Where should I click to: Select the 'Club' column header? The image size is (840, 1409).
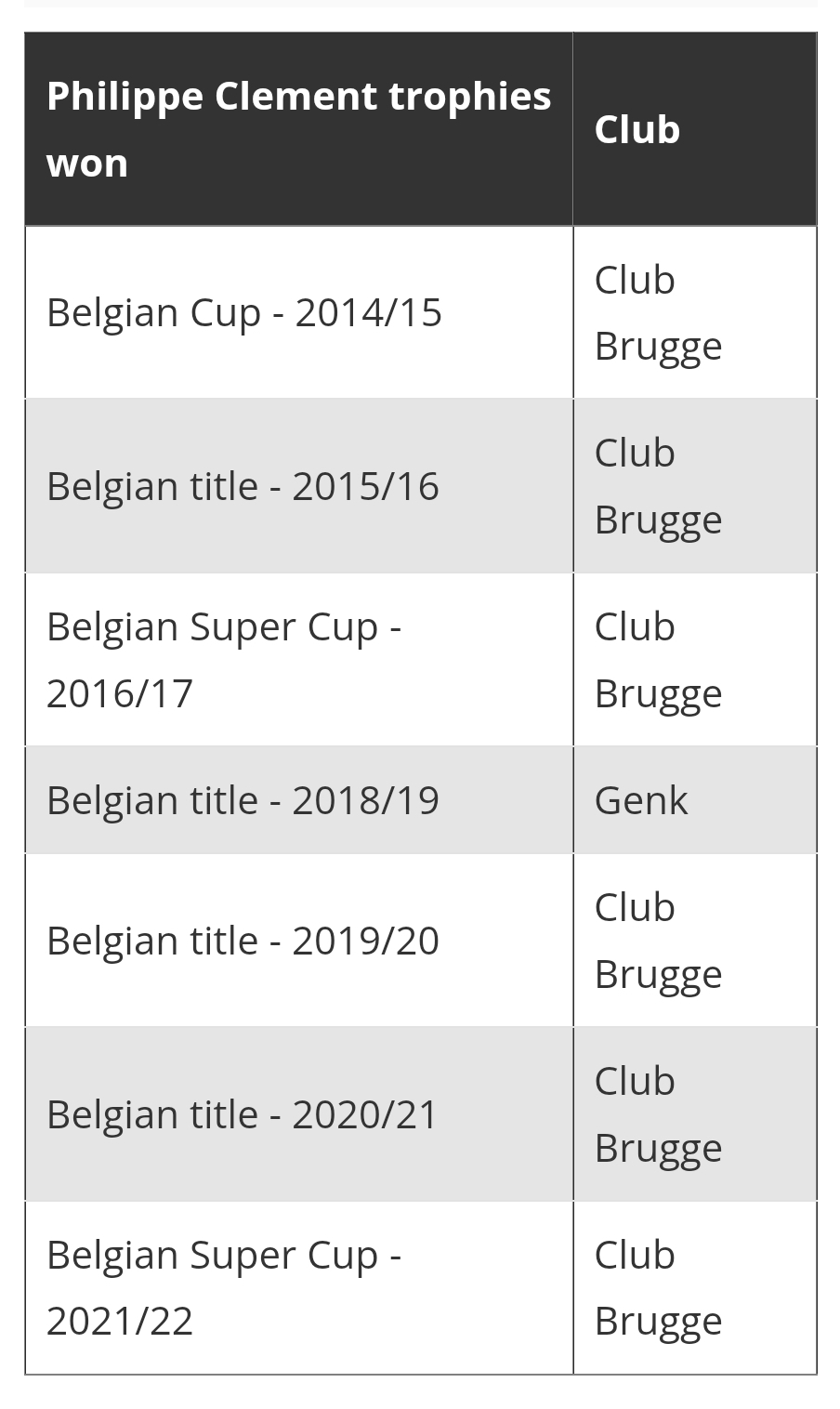click(x=695, y=129)
